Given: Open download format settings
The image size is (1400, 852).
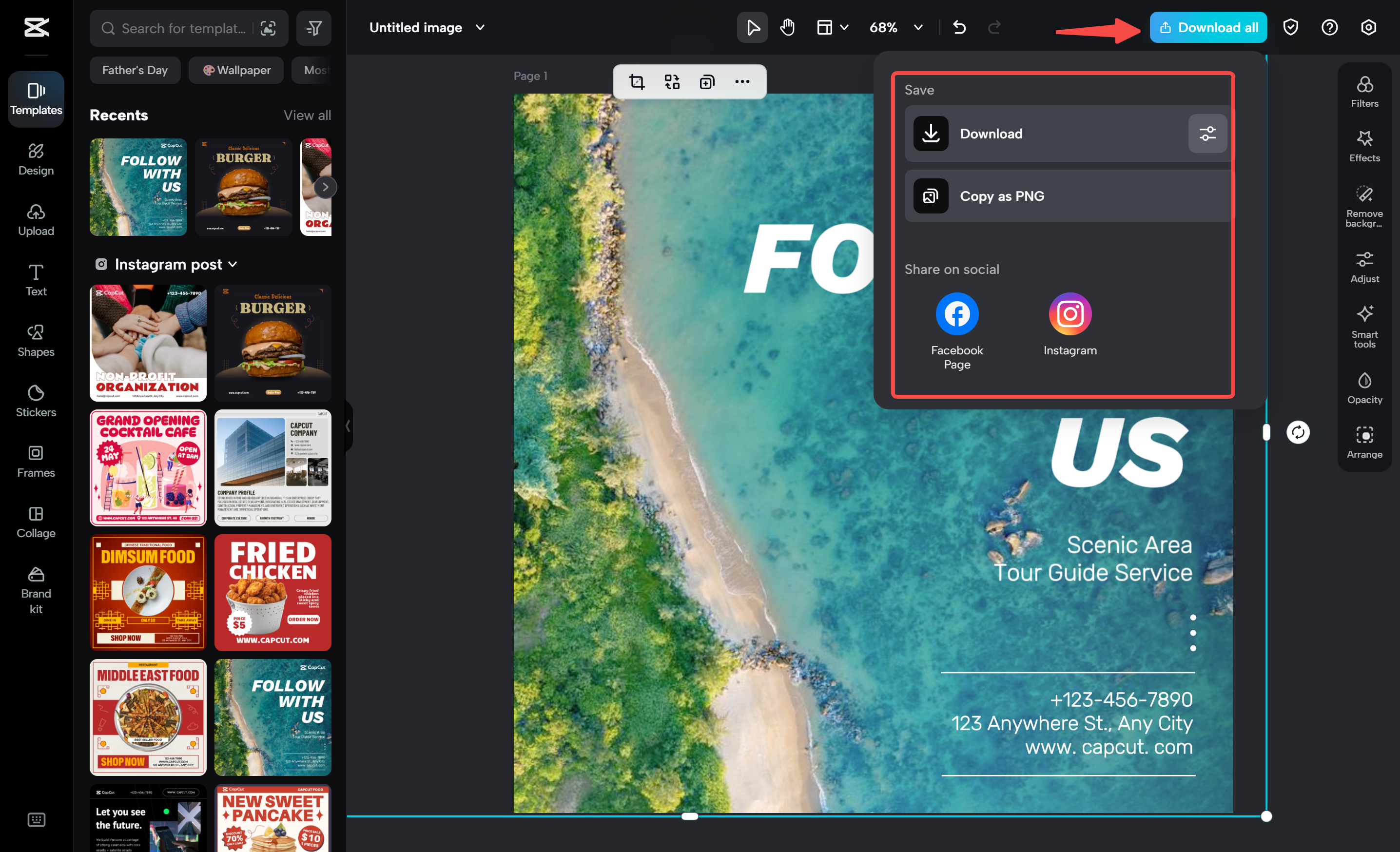Looking at the screenshot, I should point(1207,134).
